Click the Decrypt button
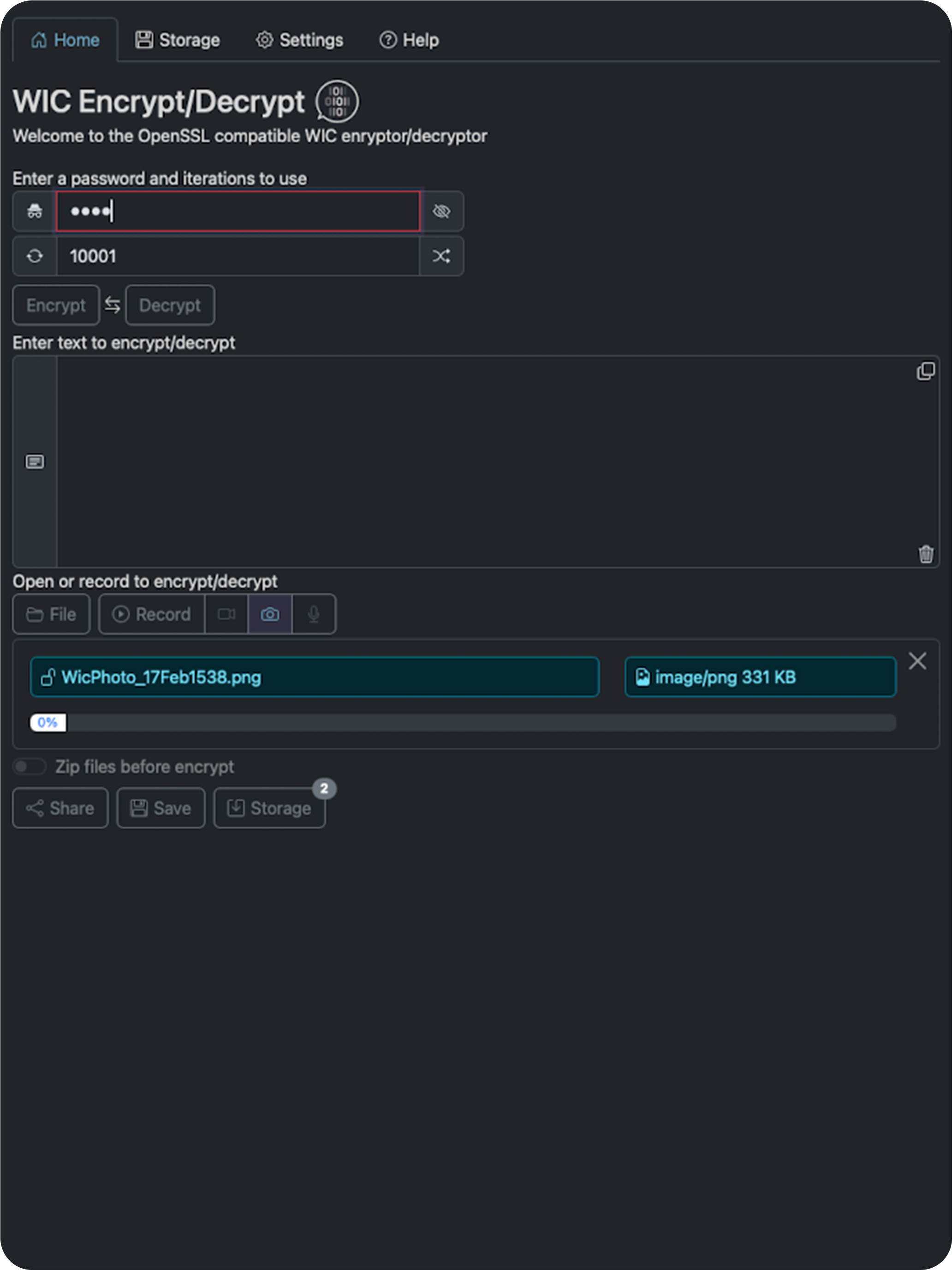This screenshot has width=952, height=1270. (x=171, y=306)
